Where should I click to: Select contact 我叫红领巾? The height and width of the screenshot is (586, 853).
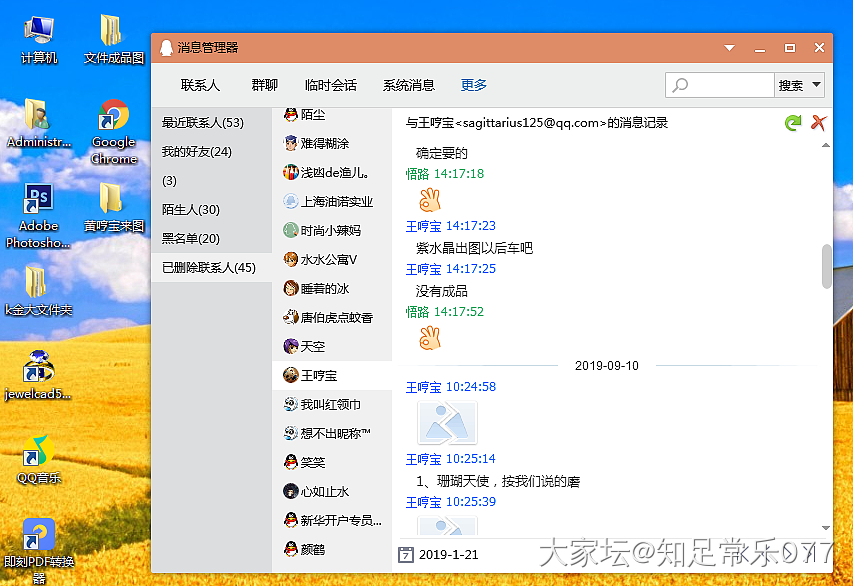click(x=332, y=404)
